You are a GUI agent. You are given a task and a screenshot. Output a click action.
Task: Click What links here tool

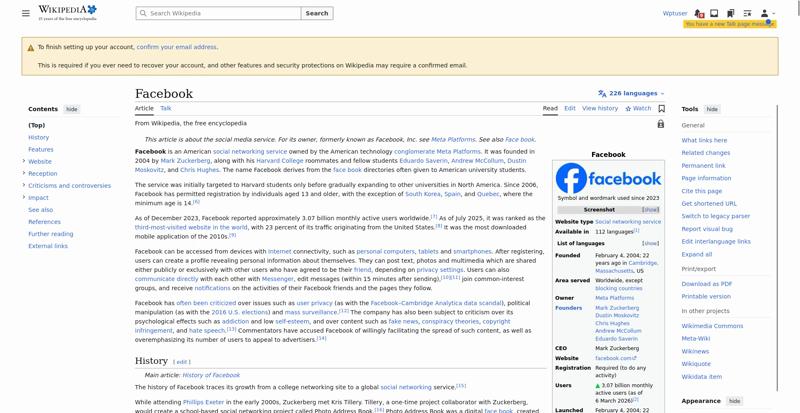(704, 140)
